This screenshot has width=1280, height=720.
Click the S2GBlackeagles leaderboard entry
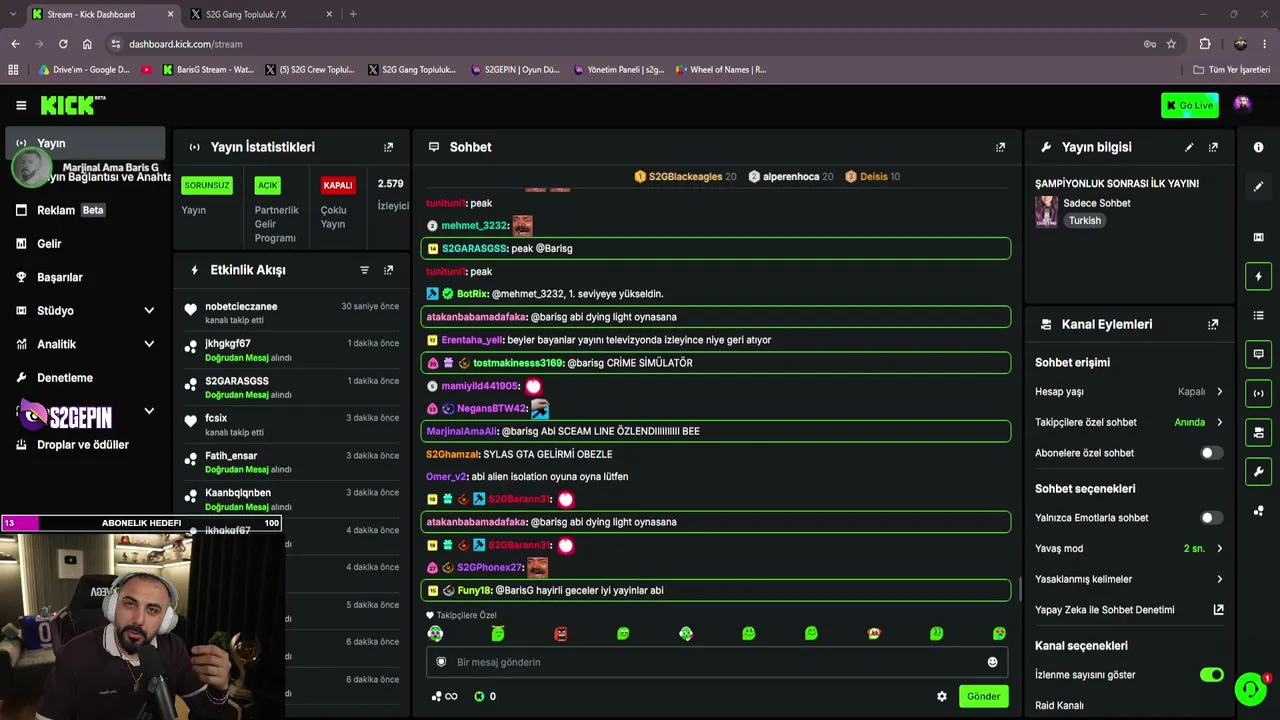pos(685,177)
